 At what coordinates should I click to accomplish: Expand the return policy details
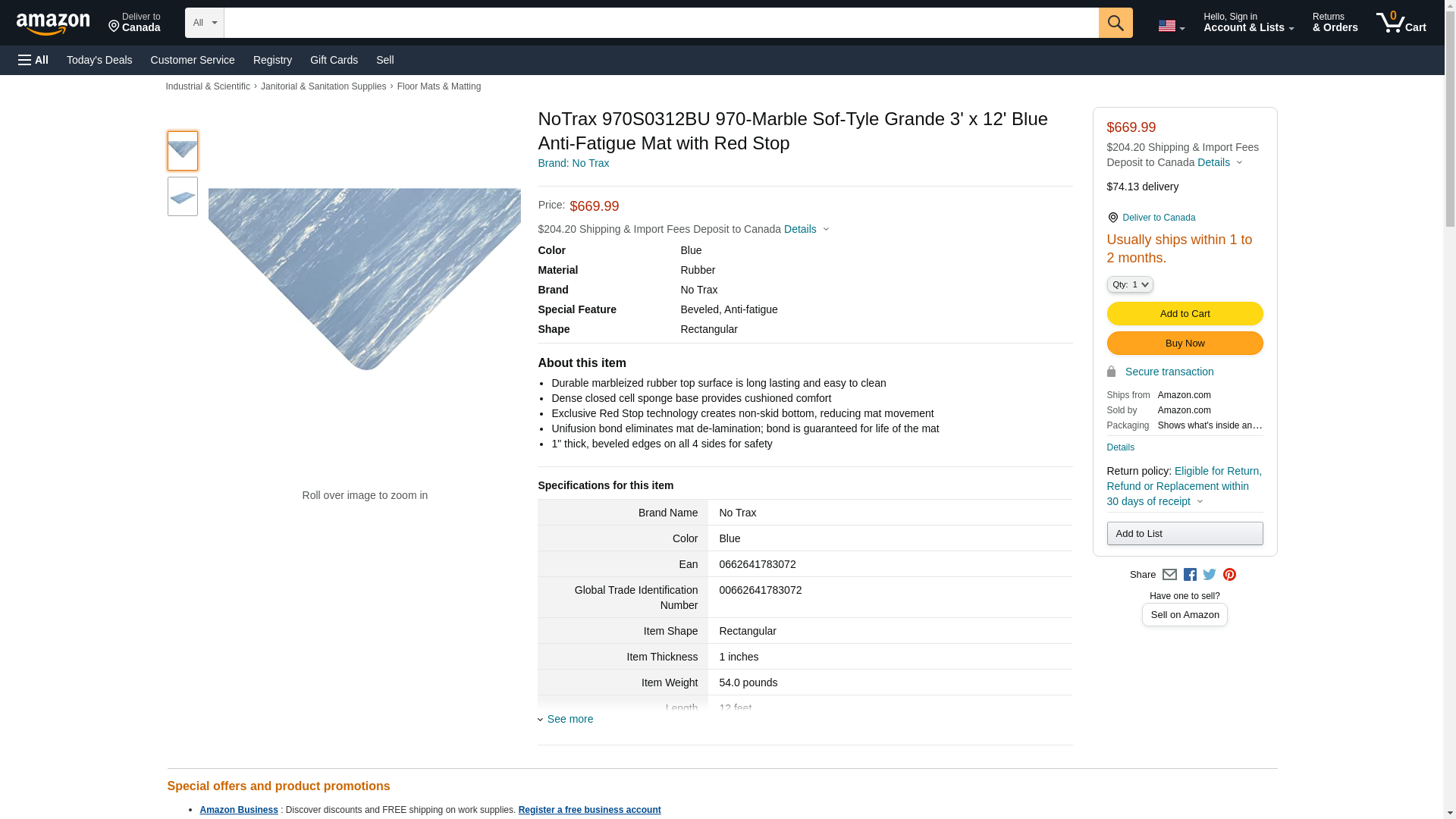point(1200,501)
